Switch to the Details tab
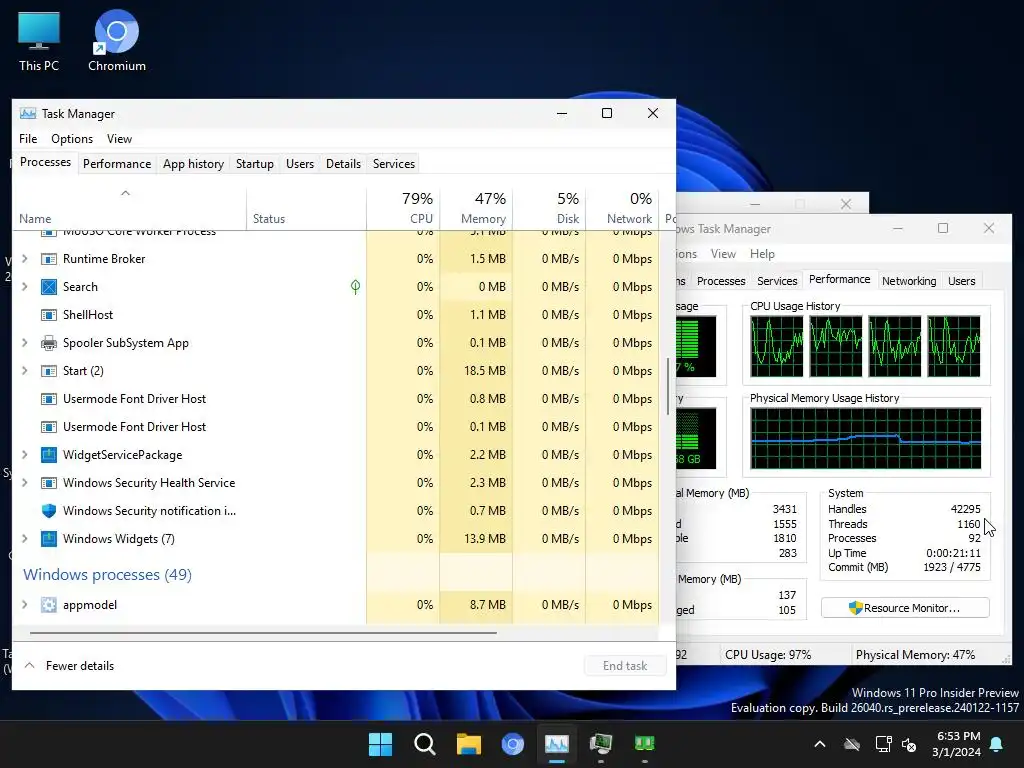Viewport: 1024px width, 768px height. [344, 164]
